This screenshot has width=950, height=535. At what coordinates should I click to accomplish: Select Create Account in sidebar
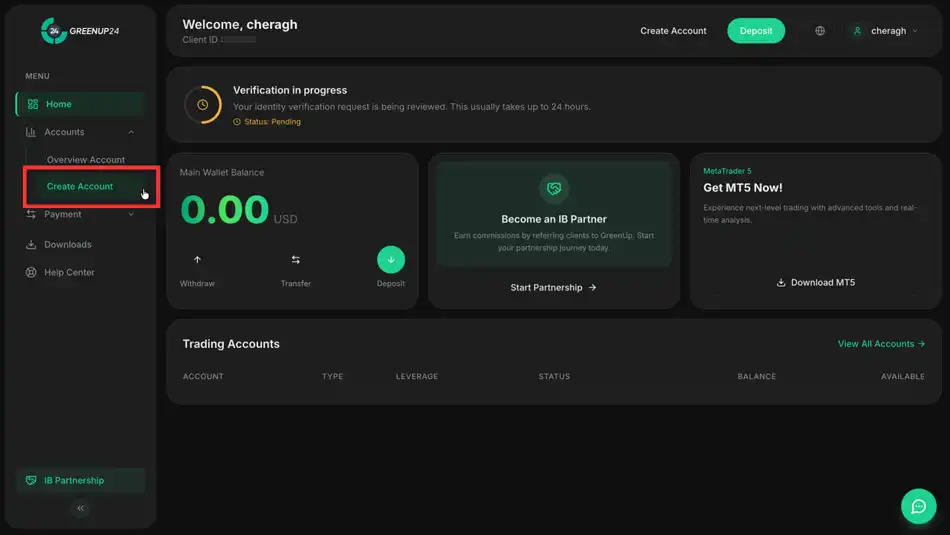[x=80, y=187]
